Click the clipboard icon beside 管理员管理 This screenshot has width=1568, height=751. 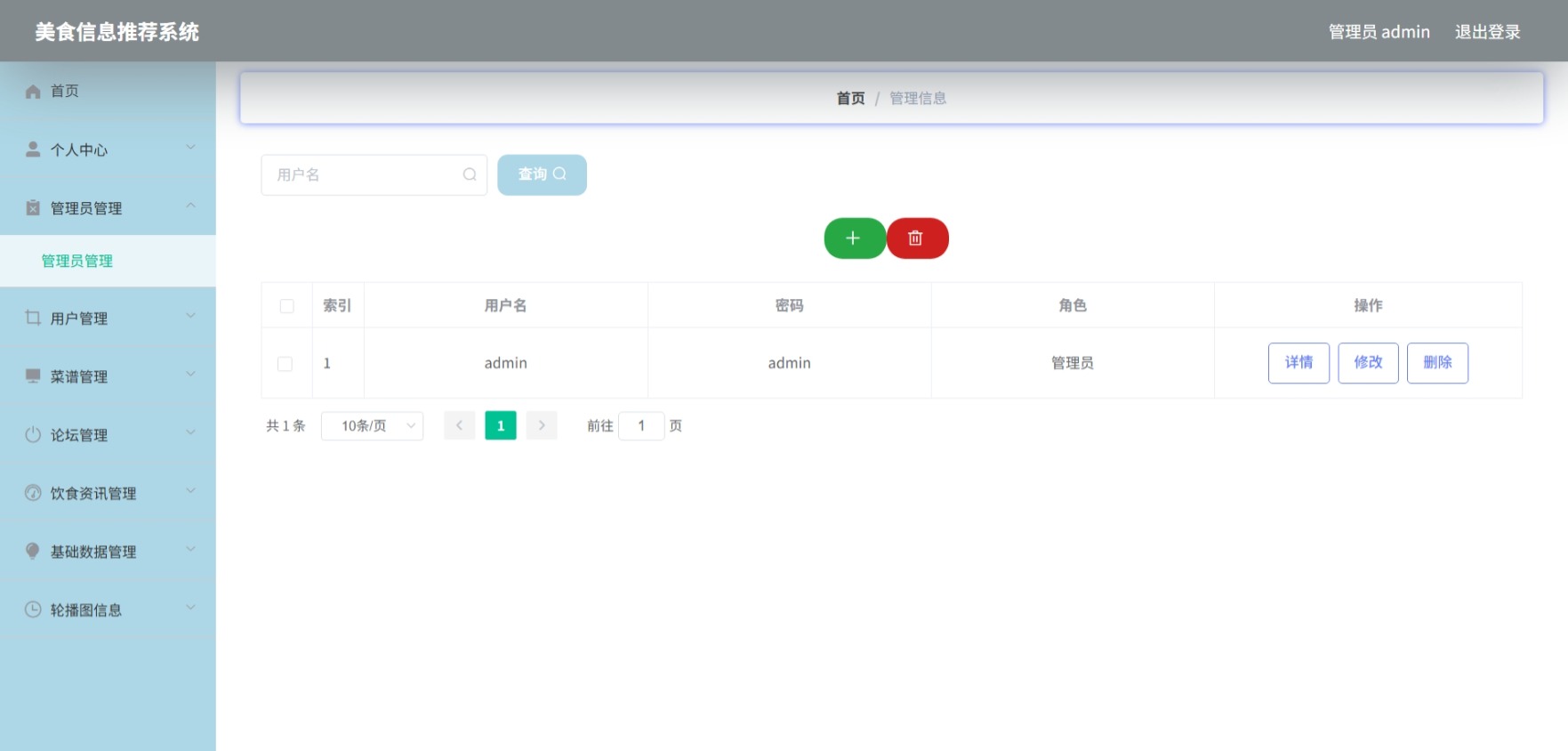(x=33, y=207)
